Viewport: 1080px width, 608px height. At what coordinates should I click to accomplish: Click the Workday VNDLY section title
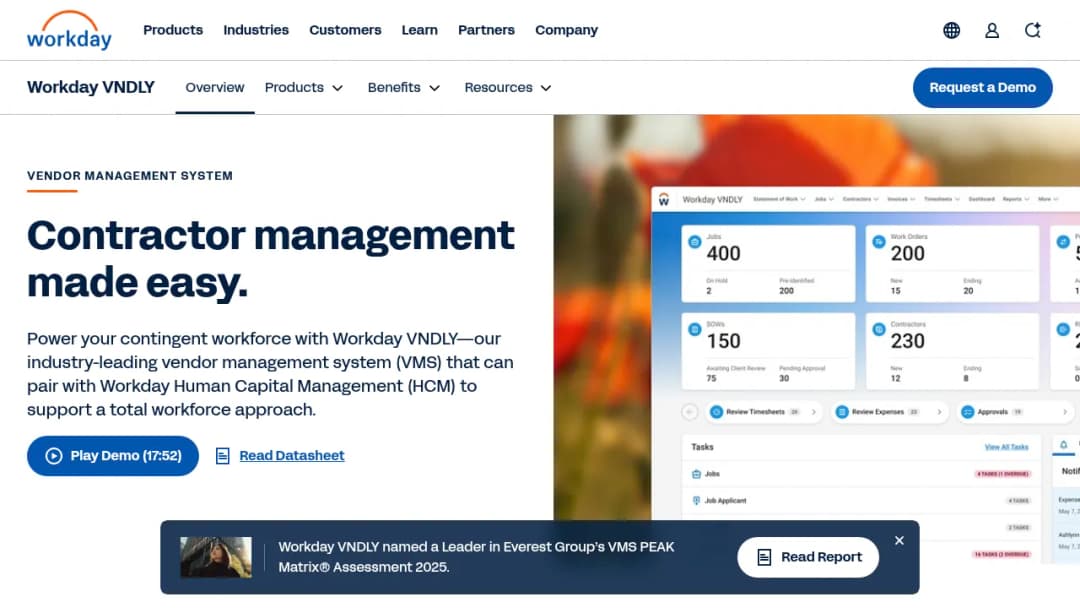point(91,87)
